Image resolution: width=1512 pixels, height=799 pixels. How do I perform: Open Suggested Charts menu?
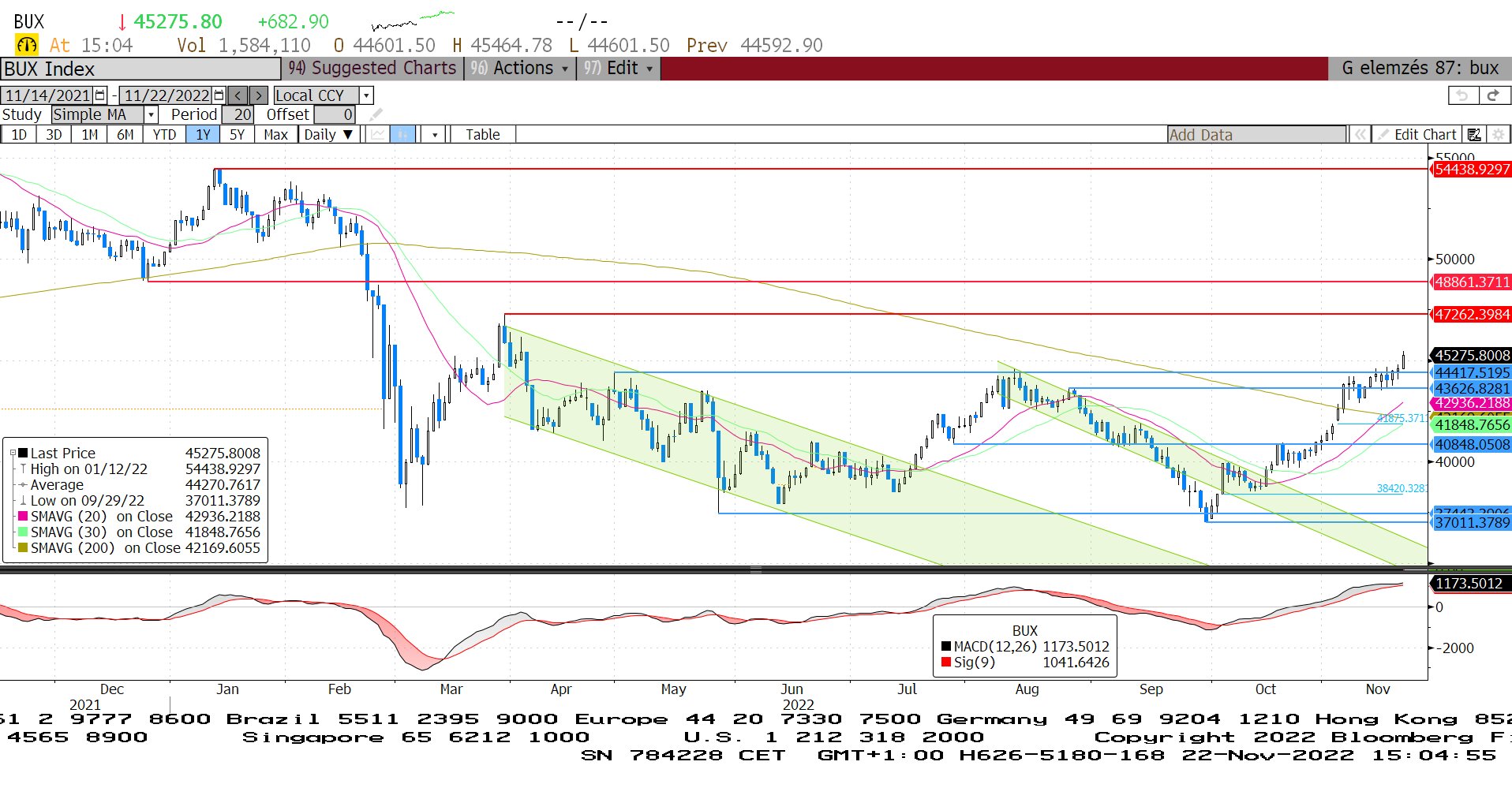point(372,69)
